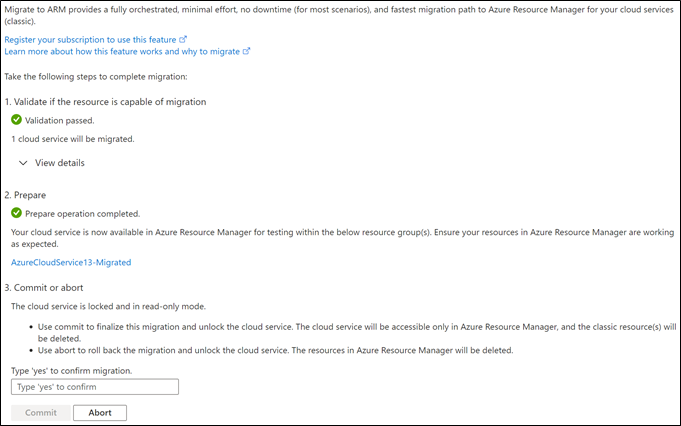
Task: Click the 1 cloud service will be migrated text
Action: tap(73, 139)
